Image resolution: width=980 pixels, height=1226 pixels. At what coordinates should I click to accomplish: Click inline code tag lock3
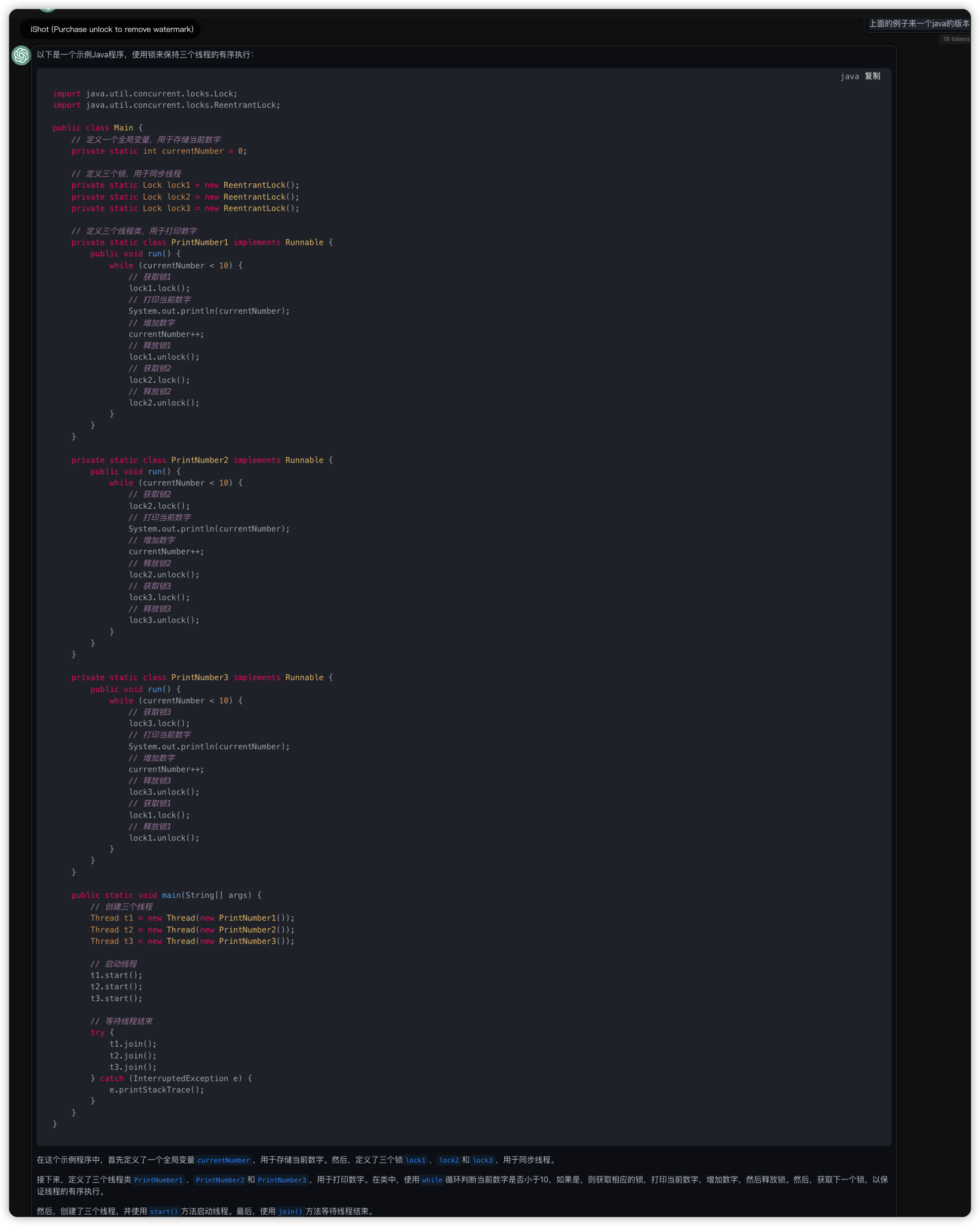pos(482,1160)
